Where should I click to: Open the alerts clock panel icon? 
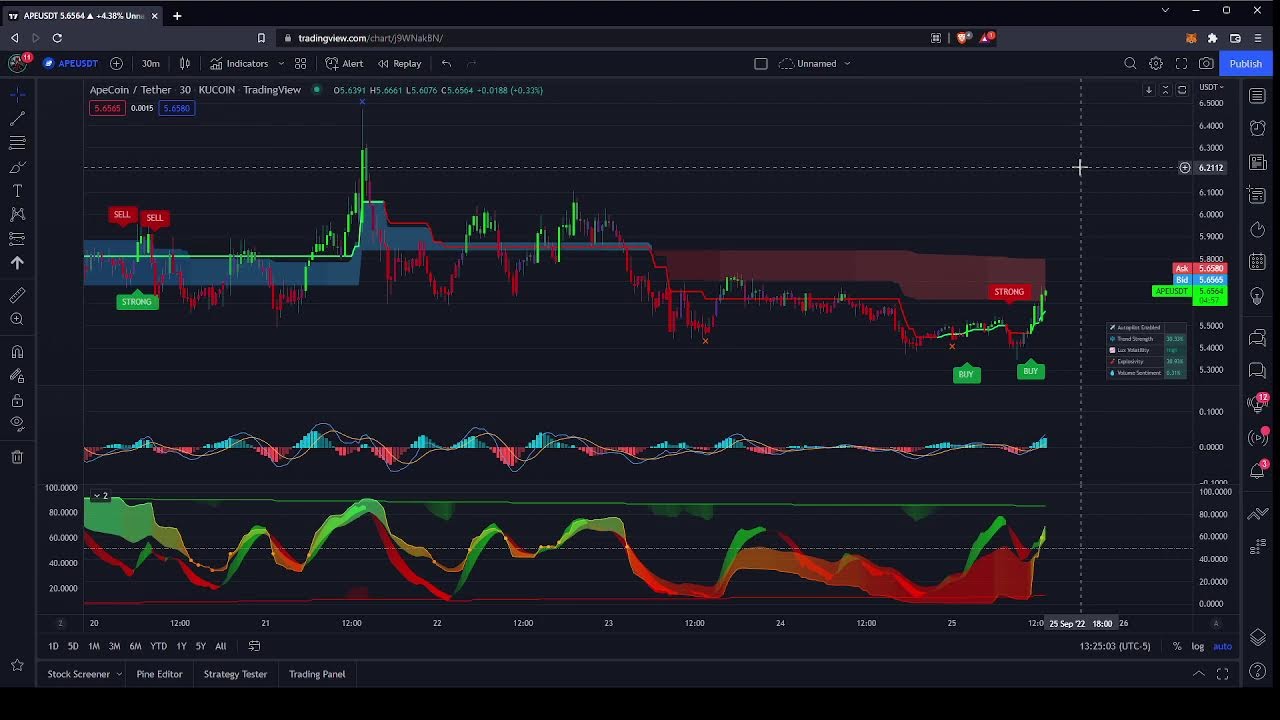[1258, 128]
